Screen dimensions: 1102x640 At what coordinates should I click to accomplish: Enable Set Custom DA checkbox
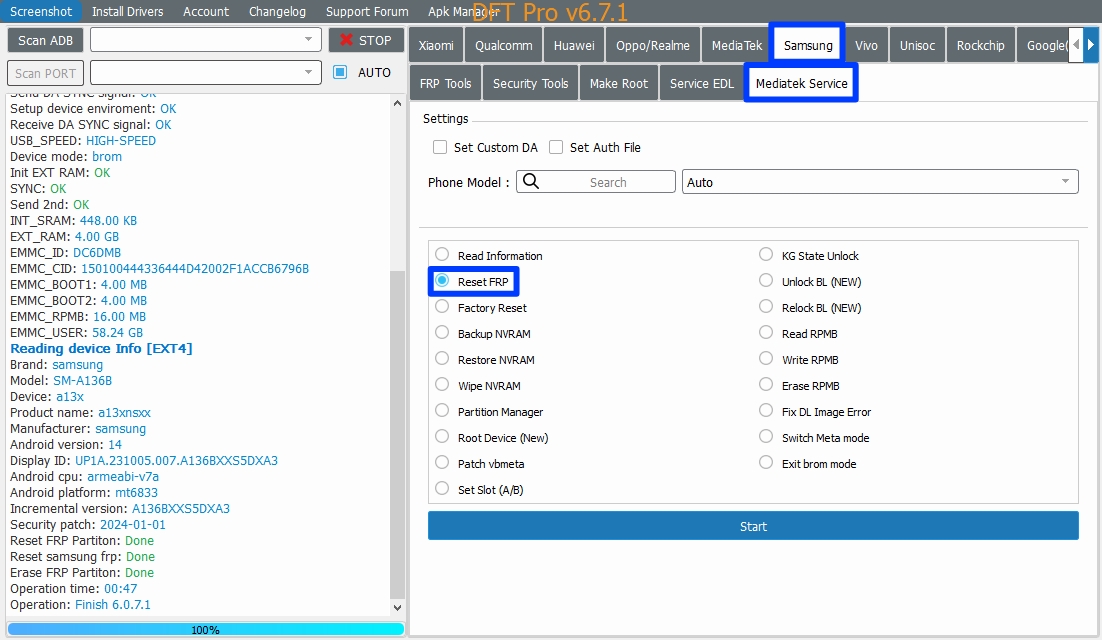[x=440, y=148]
